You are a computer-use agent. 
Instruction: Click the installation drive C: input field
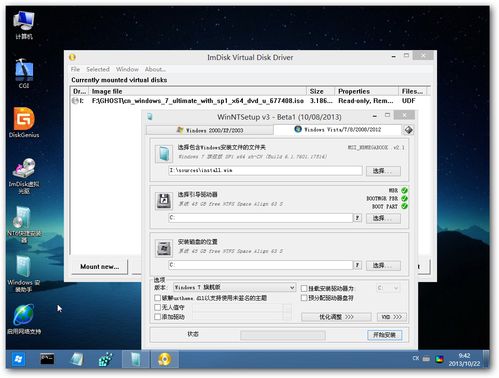point(260,265)
